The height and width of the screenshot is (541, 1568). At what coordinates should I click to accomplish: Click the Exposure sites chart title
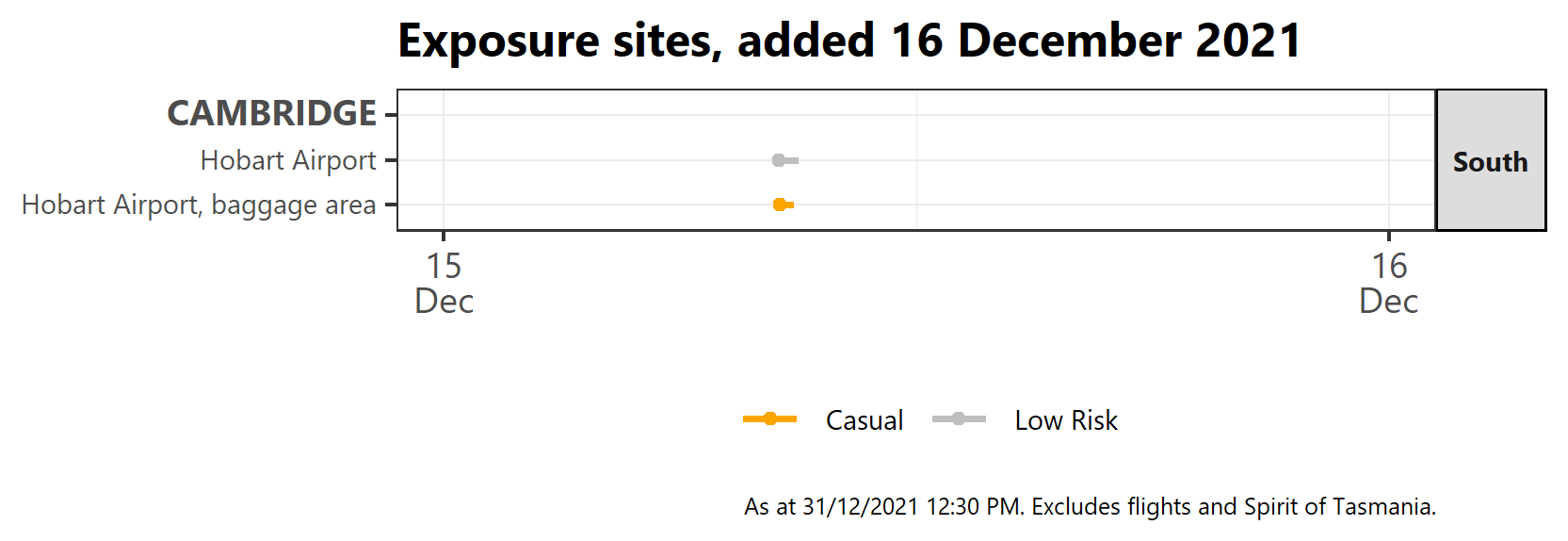[x=849, y=41]
